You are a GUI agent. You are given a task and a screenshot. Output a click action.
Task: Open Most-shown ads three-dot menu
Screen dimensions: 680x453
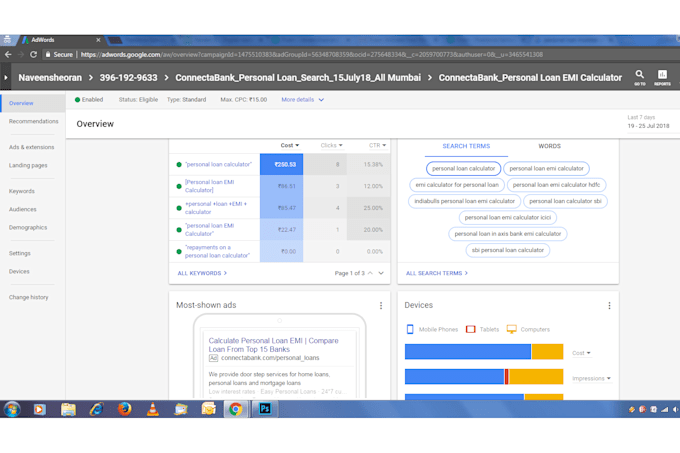point(381,306)
